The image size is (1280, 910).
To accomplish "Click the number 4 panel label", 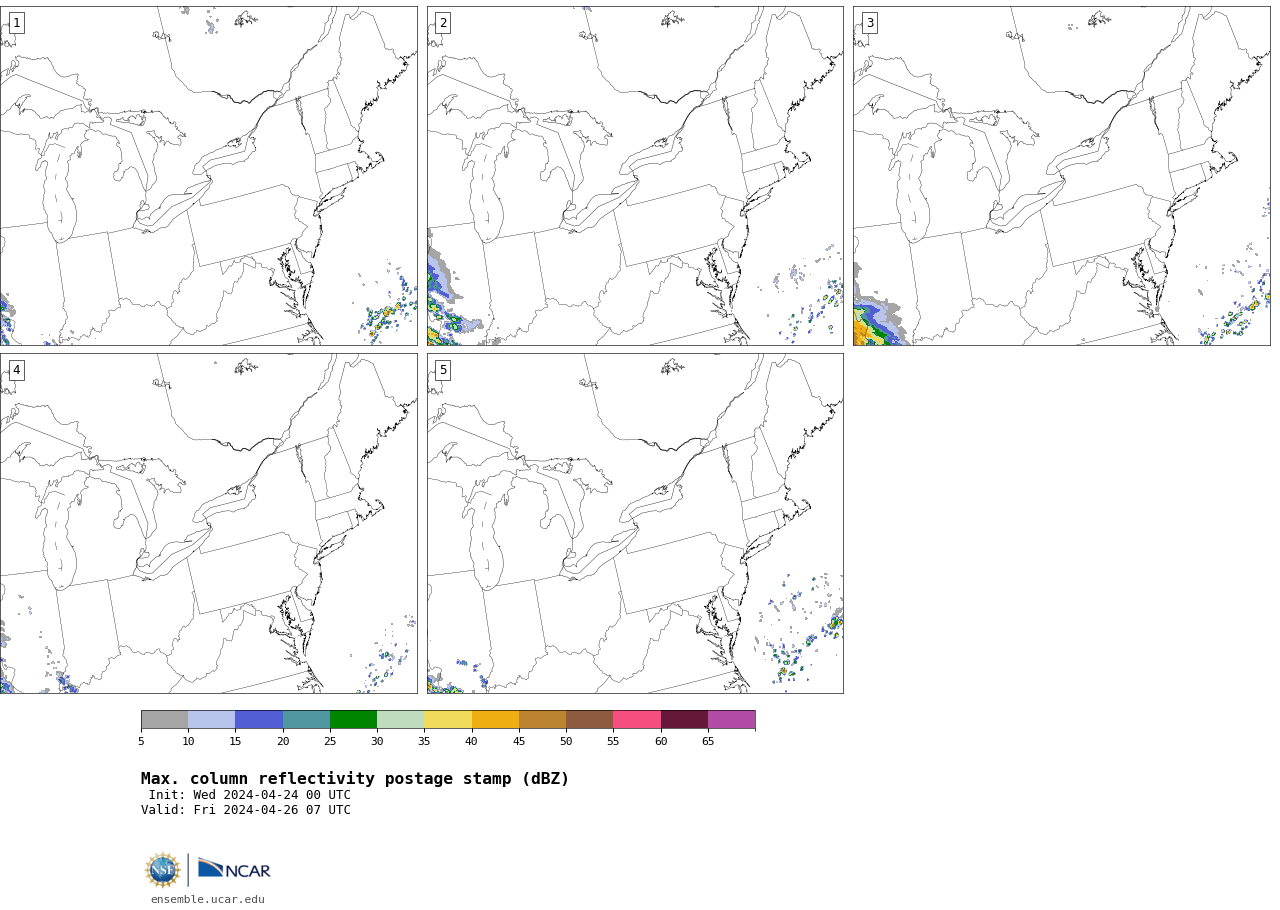I will click(16, 370).
